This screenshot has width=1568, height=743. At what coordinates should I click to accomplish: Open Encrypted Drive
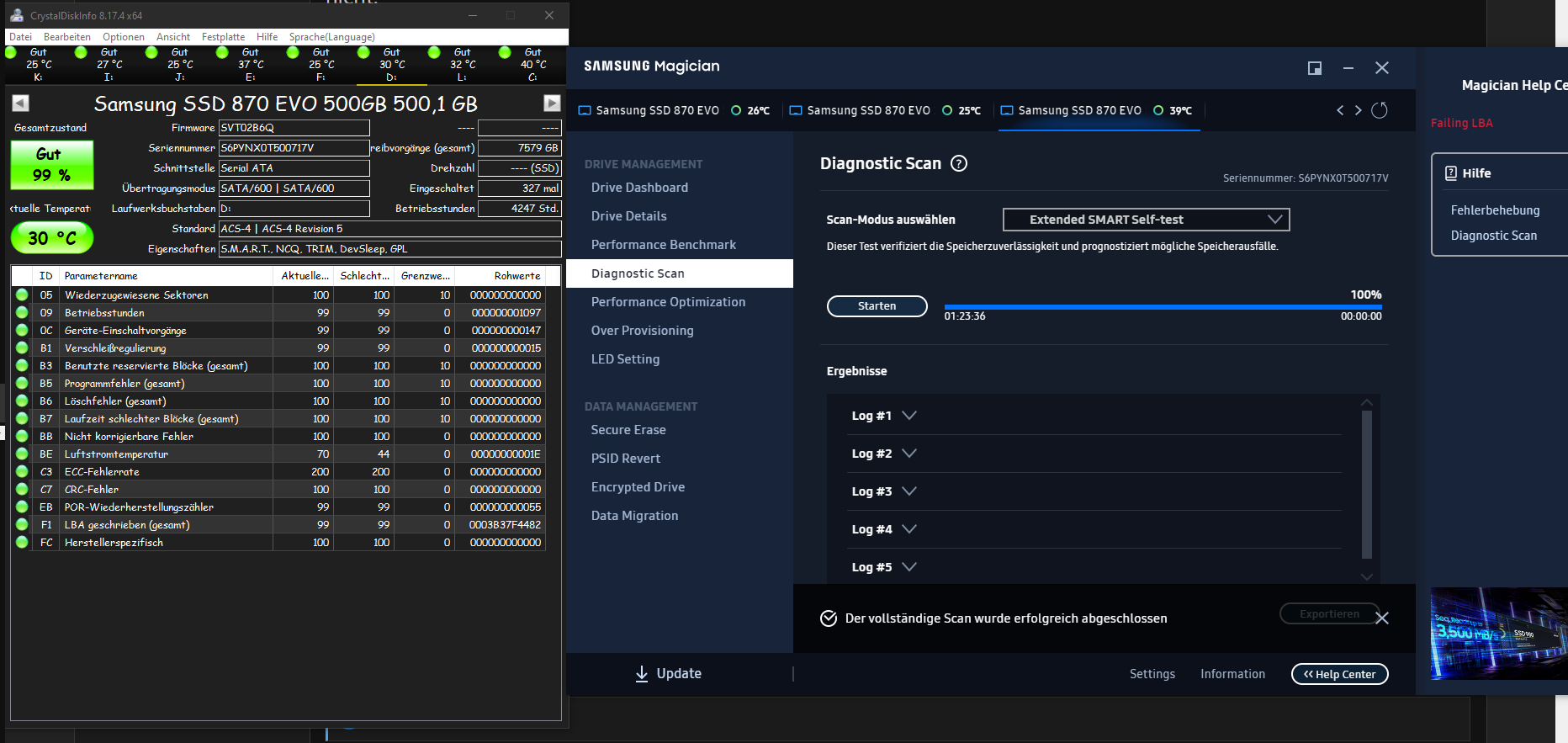[x=638, y=487]
